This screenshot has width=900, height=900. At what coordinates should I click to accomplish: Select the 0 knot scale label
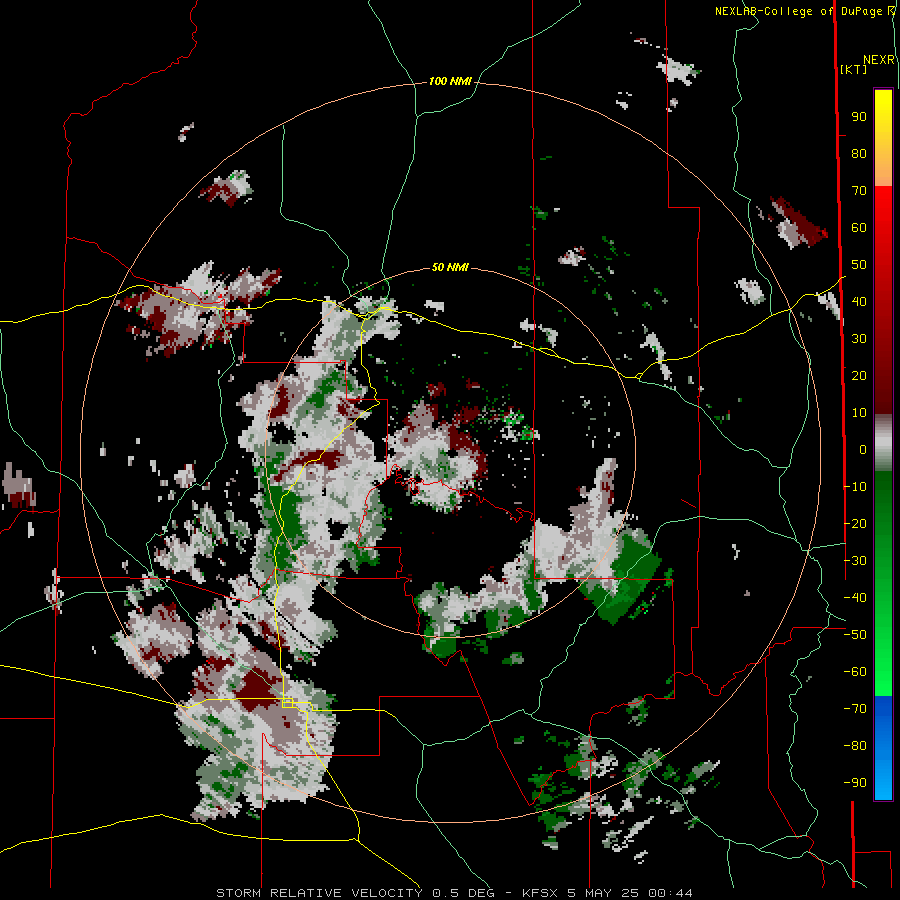click(863, 450)
